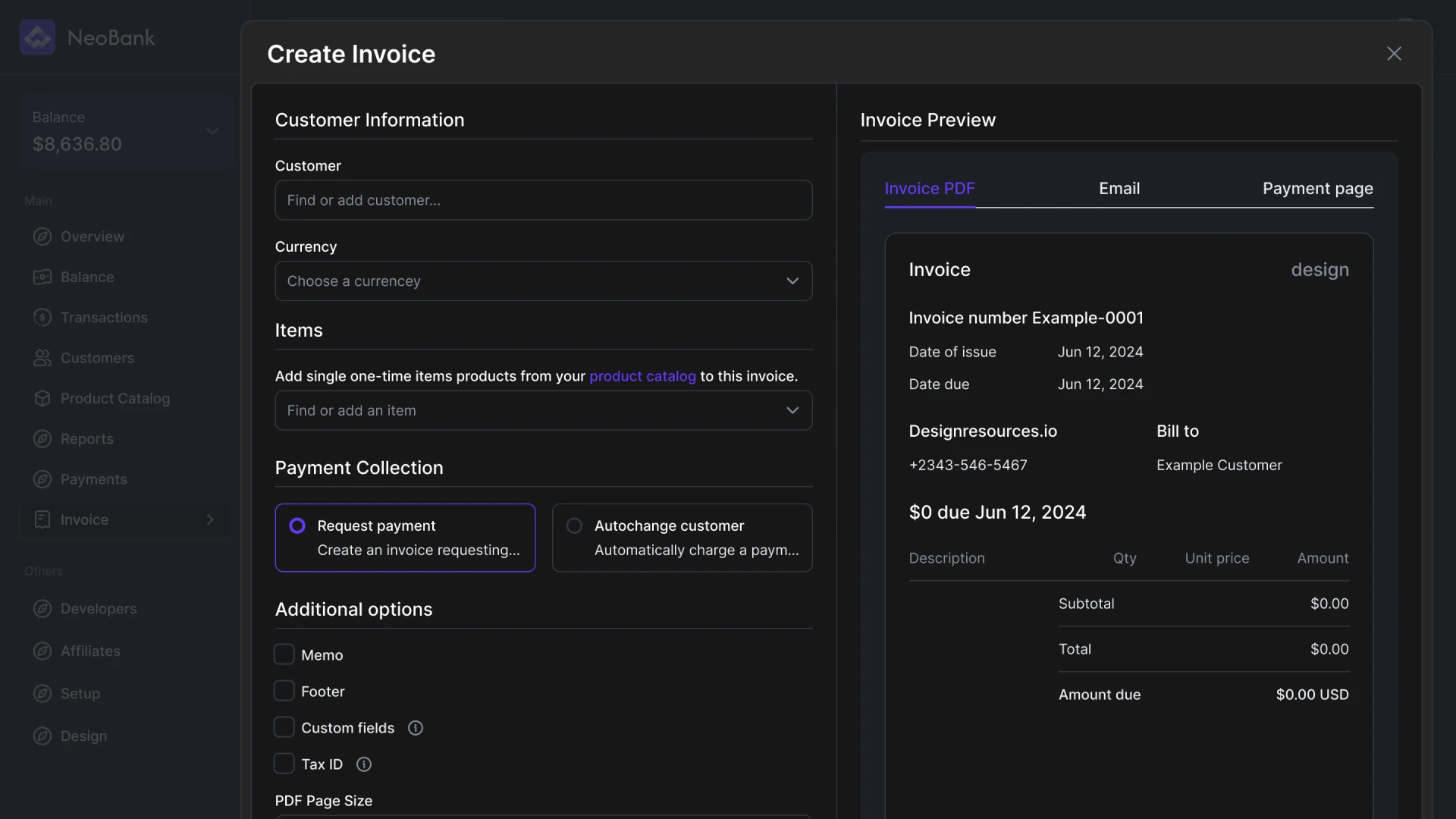Open the Choose a currency dropdown

tap(543, 281)
